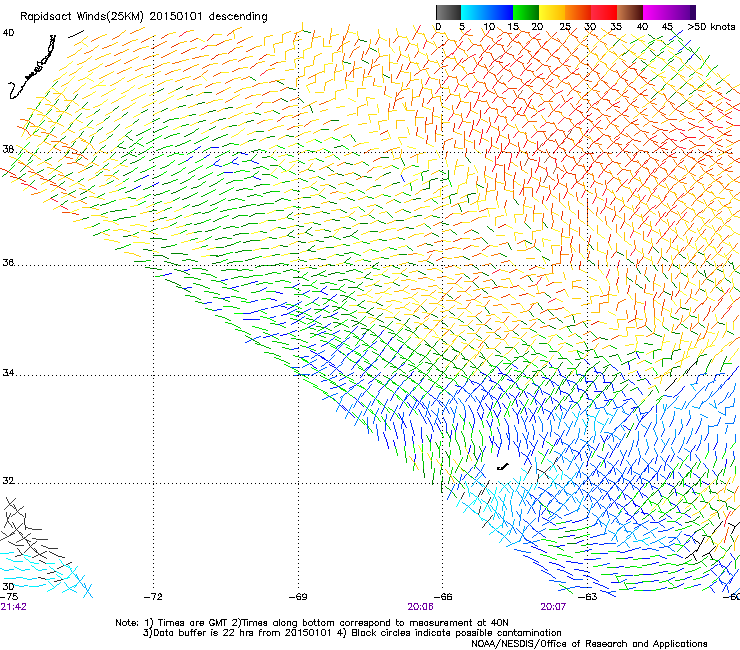Click the purple '21:42' swath time
The height and width of the screenshot is (650, 740).
click(x=13, y=607)
